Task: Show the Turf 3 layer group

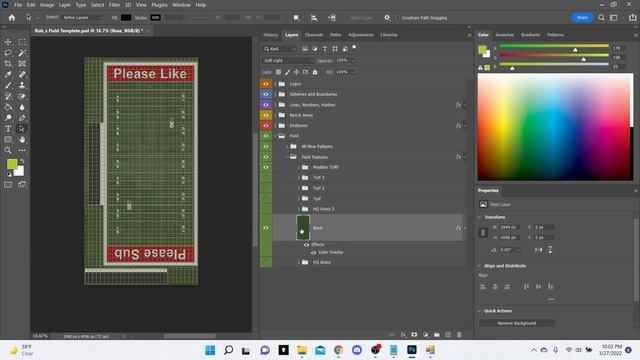Action: (266, 178)
